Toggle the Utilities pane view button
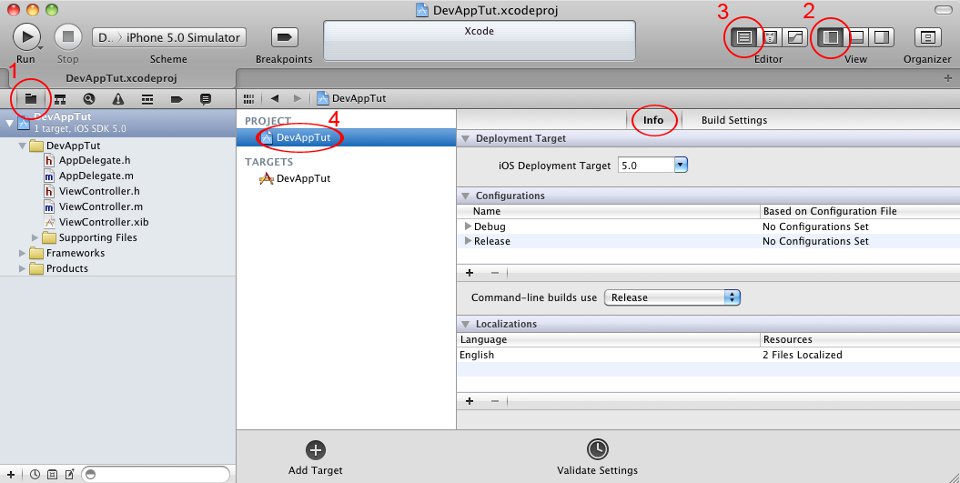Viewport: 960px width, 483px height. point(882,37)
